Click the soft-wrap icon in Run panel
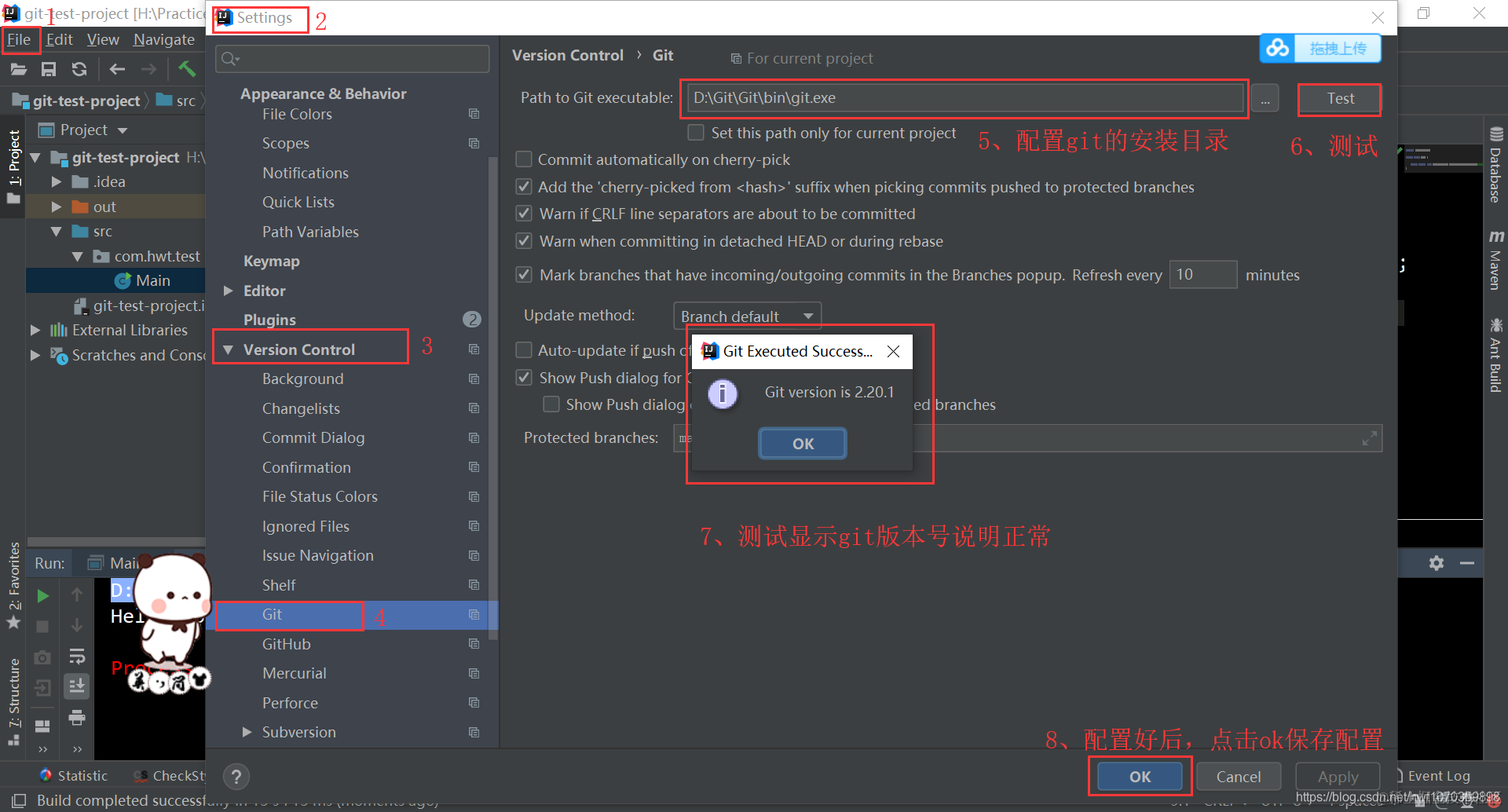The height and width of the screenshot is (812, 1508). pos(77,656)
